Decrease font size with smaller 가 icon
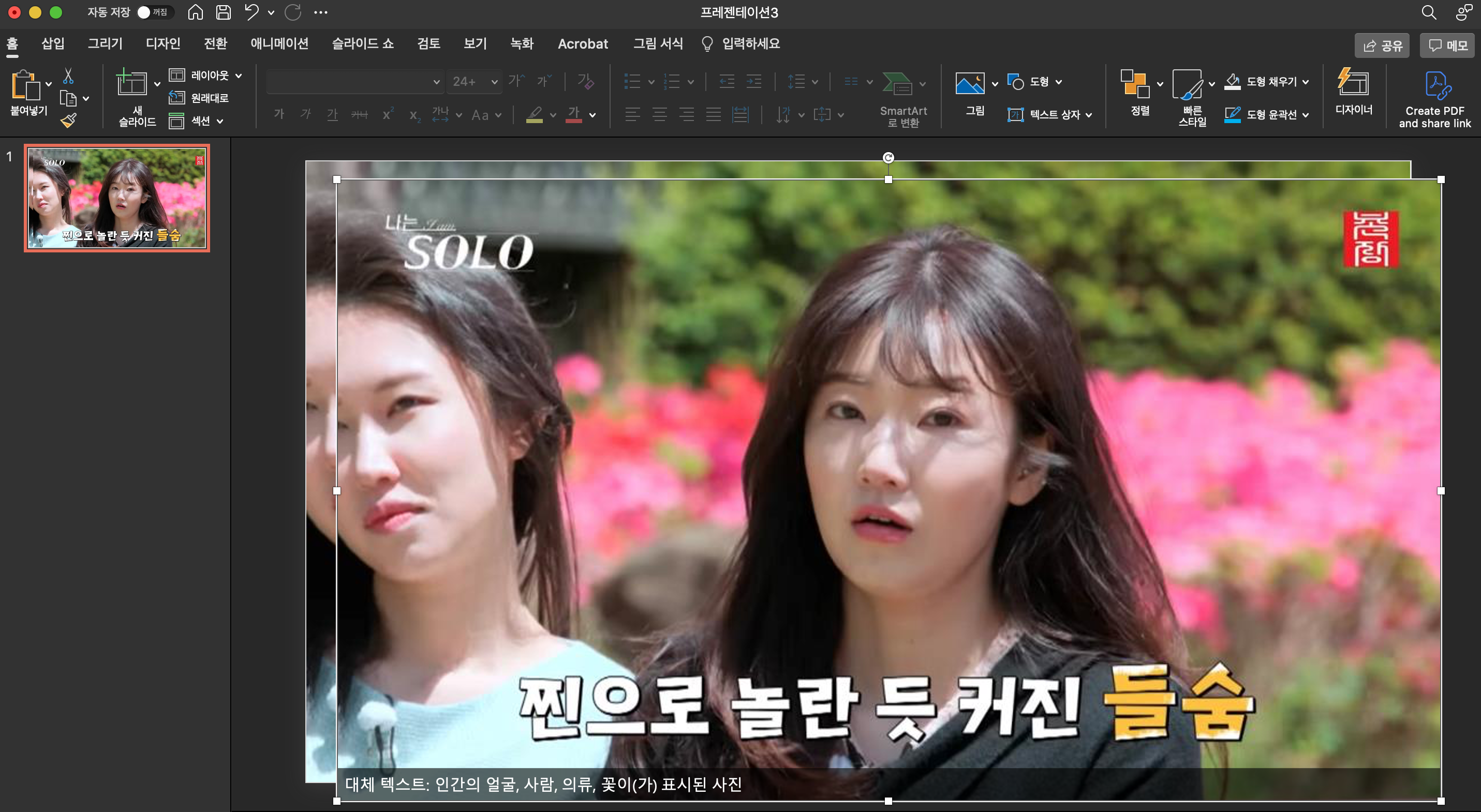Image resolution: width=1481 pixels, height=812 pixels. (x=543, y=81)
